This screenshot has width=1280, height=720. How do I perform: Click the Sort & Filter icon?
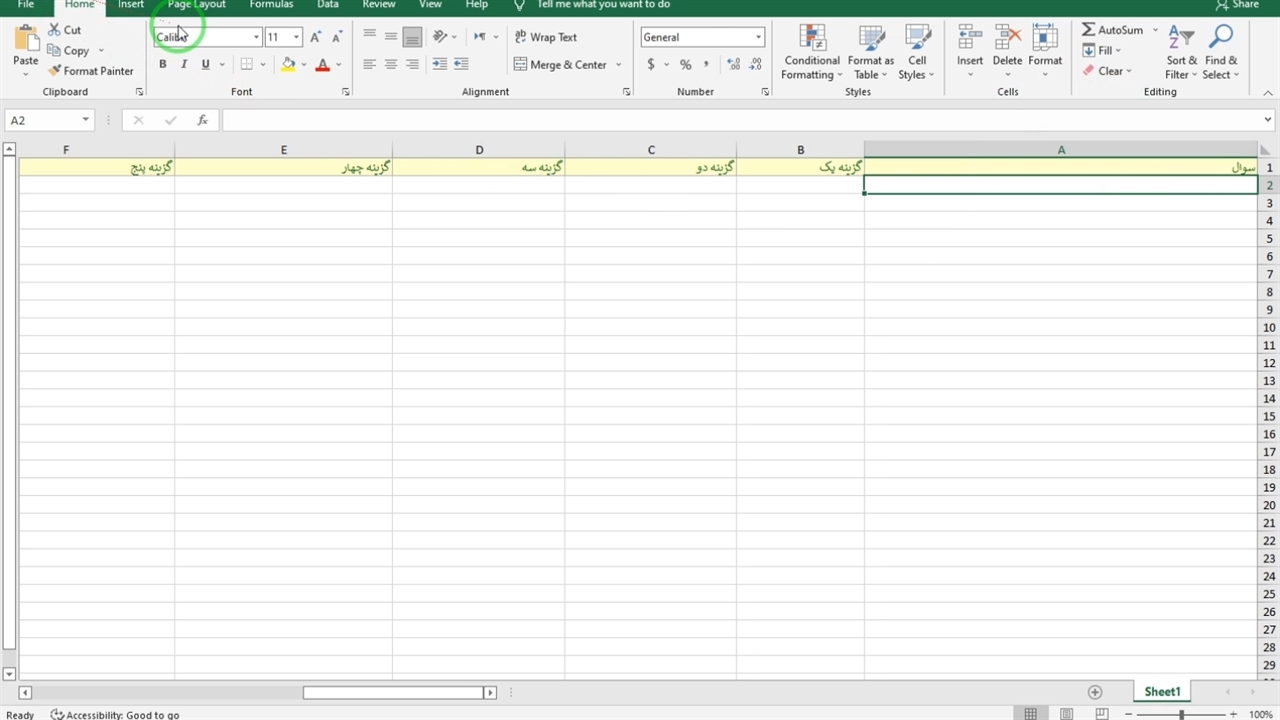pos(1181,39)
